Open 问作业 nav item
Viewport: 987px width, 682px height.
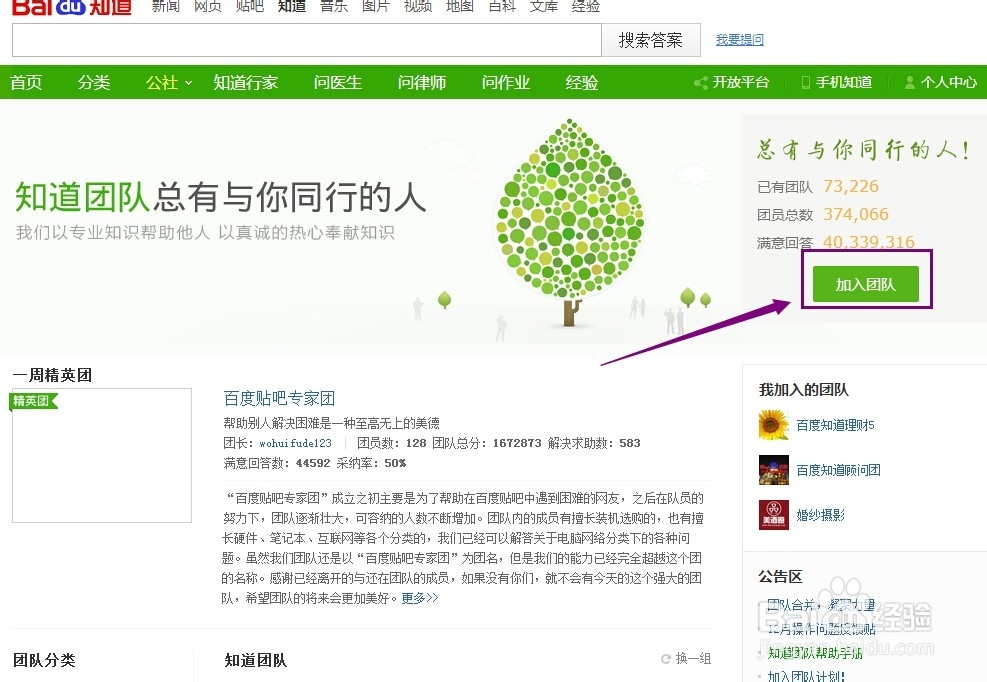(x=505, y=82)
